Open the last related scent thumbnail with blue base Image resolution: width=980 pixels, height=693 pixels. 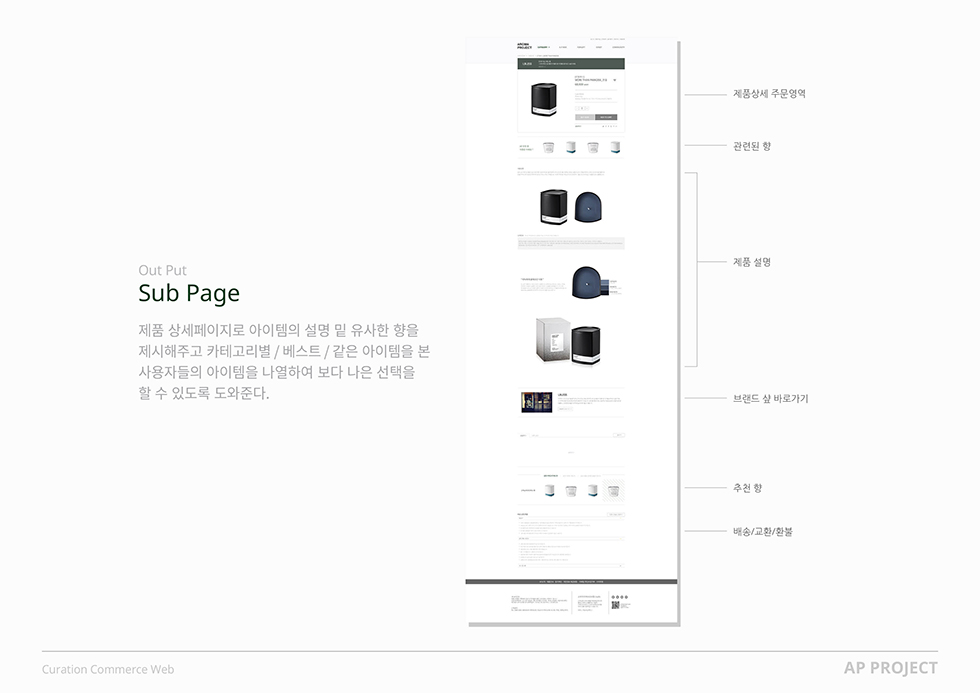(615, 147)
